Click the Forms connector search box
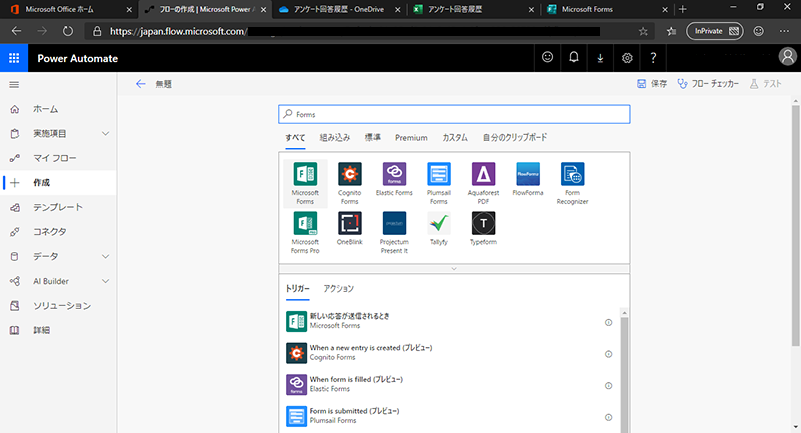This screenshot has height=433, width=801. pos(454,114)
